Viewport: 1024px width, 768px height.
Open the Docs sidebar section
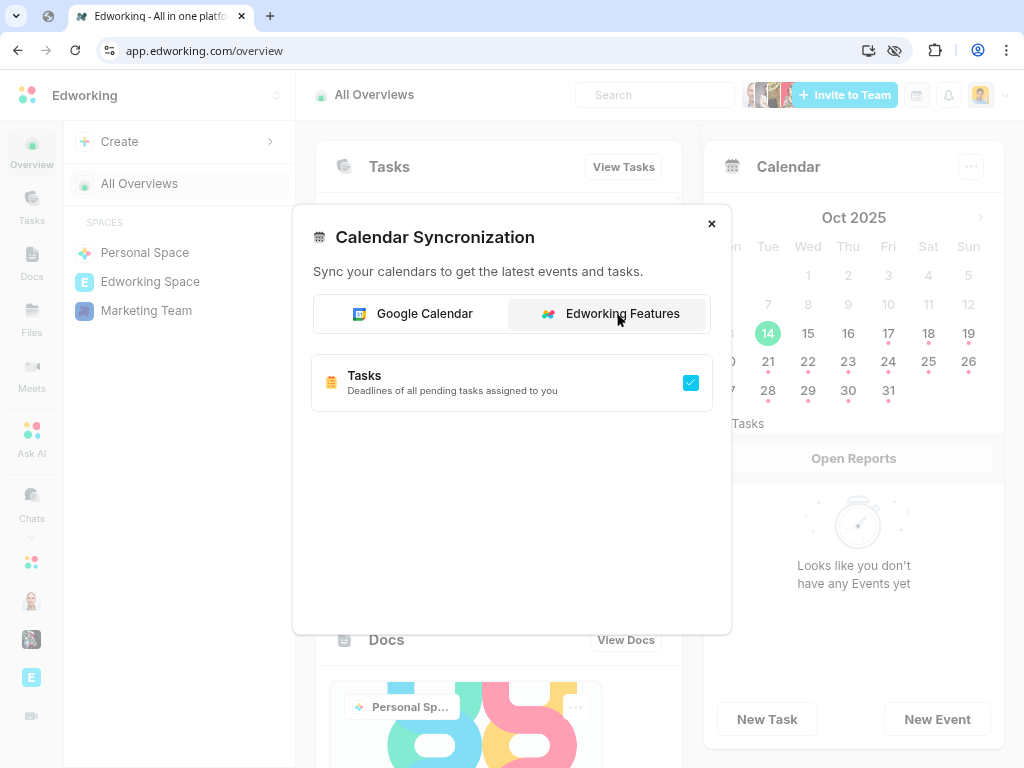[32, 262]
